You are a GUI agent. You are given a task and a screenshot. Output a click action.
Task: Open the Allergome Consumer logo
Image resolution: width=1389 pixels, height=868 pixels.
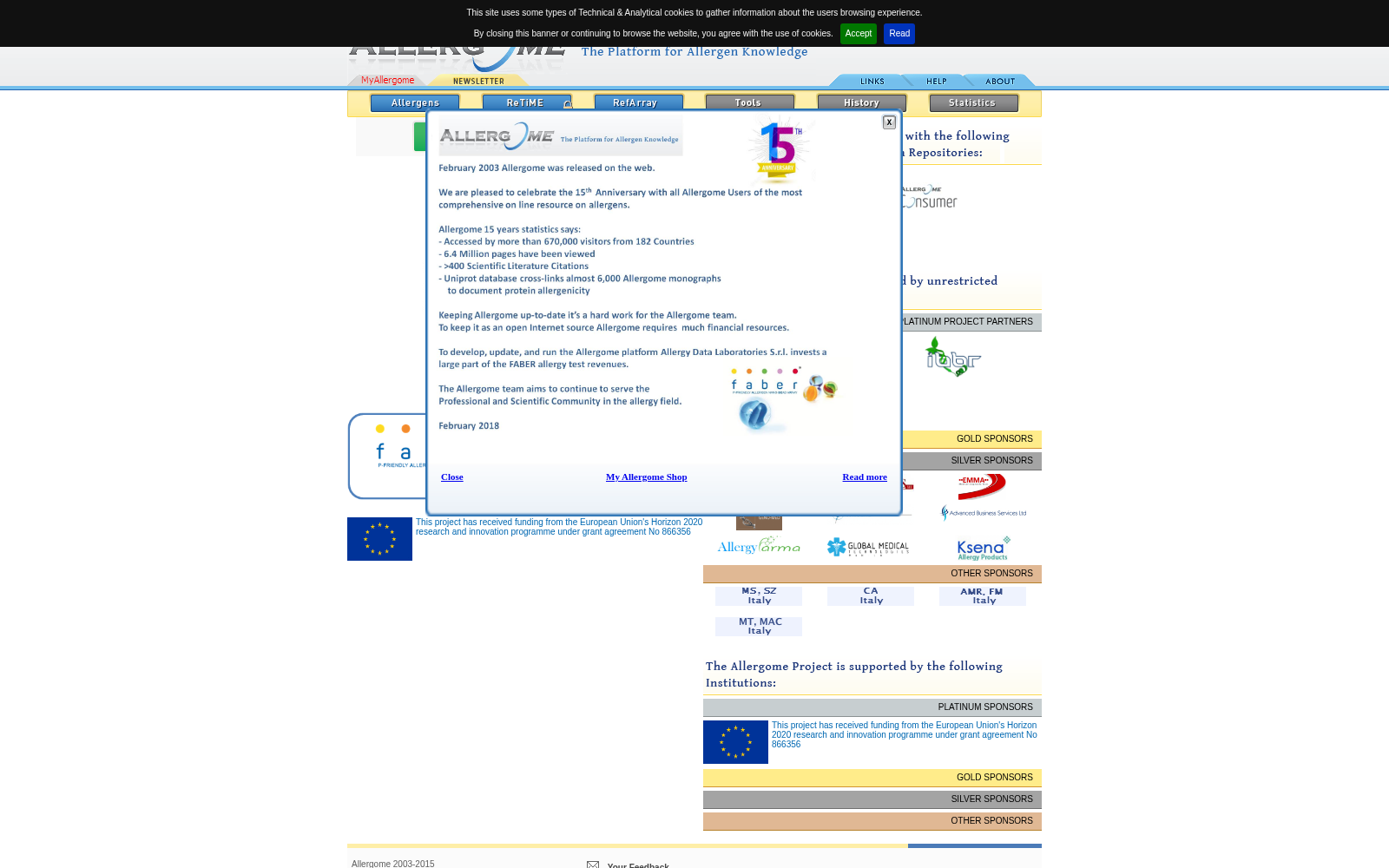(928, 196)
